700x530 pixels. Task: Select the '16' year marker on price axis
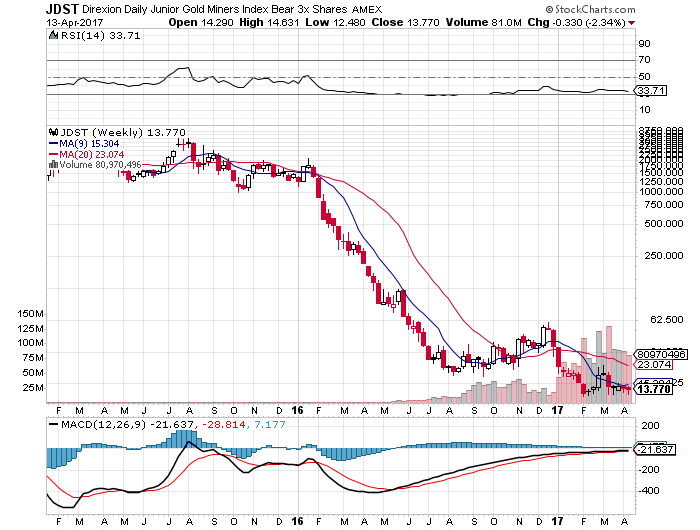[x=298, y=409]
